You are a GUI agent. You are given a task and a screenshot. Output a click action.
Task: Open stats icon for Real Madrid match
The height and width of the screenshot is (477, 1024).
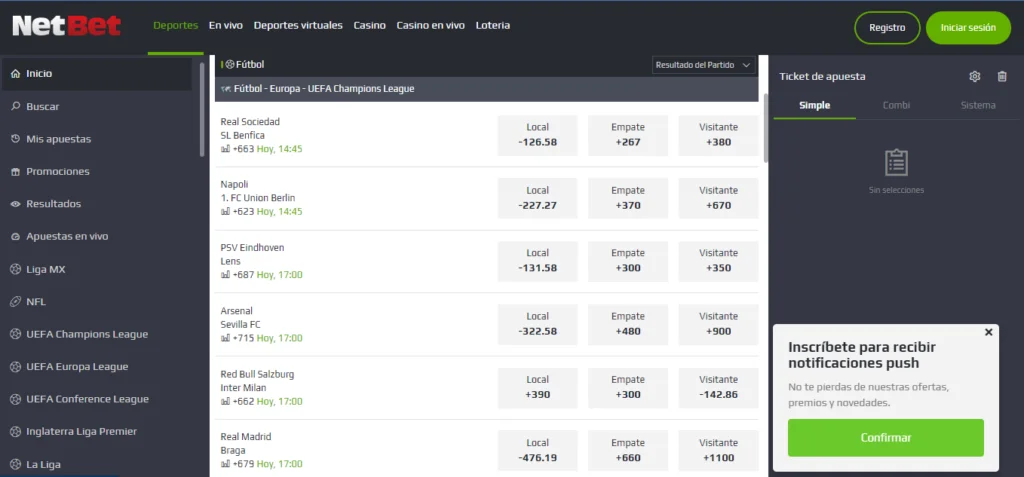(x=225, y=464)
